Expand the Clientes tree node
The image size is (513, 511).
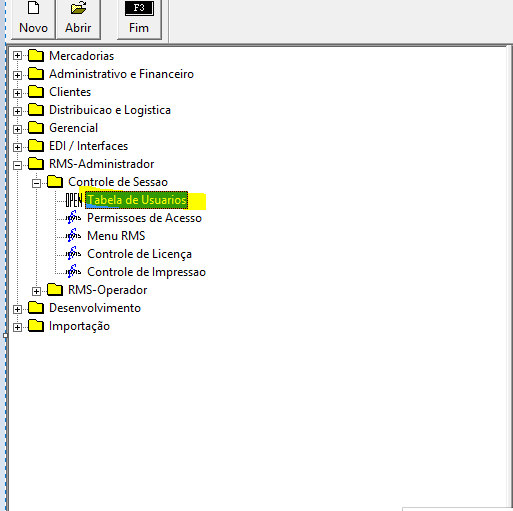[x=17, y=93]
